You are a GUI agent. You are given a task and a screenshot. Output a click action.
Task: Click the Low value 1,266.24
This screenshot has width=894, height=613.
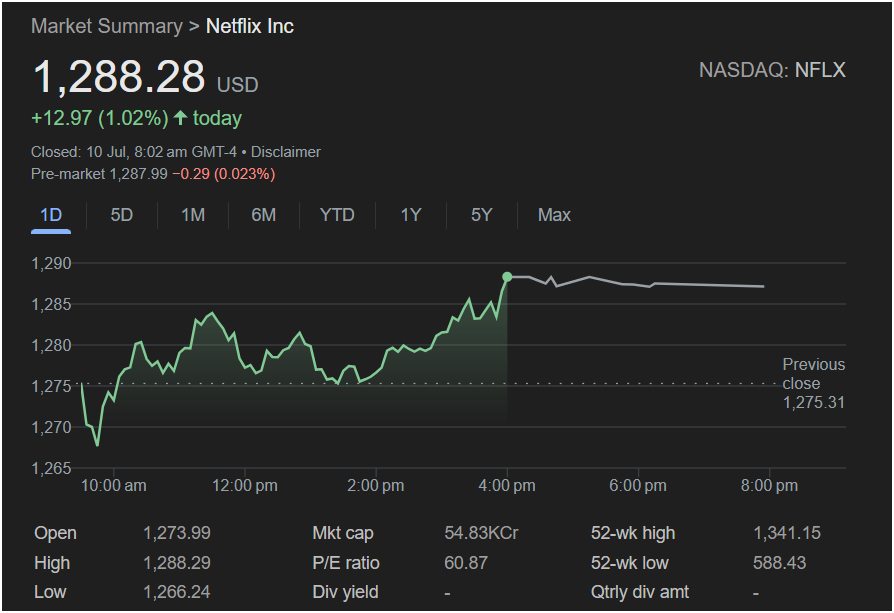pos(177,592)
